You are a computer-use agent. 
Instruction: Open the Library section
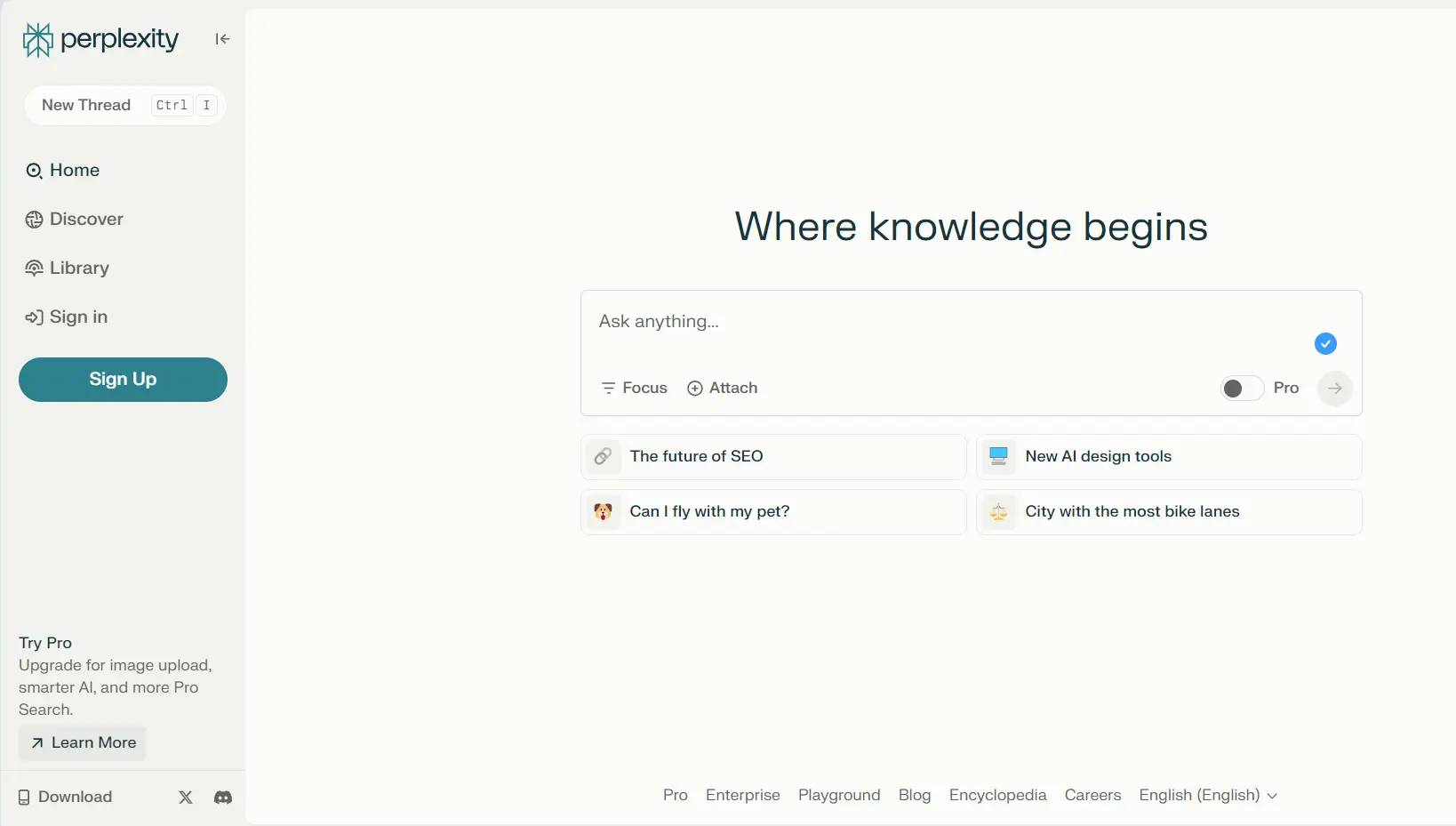point(67,269)
